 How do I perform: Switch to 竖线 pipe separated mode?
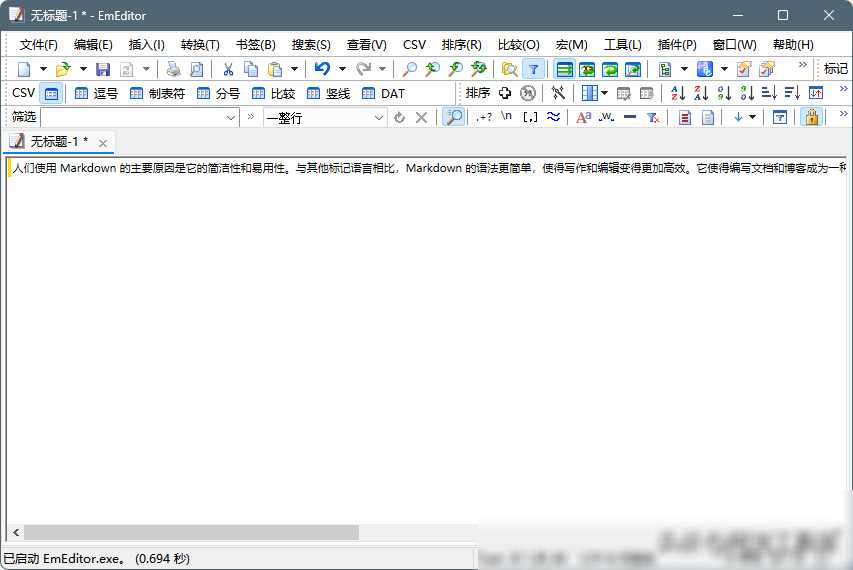328,94
